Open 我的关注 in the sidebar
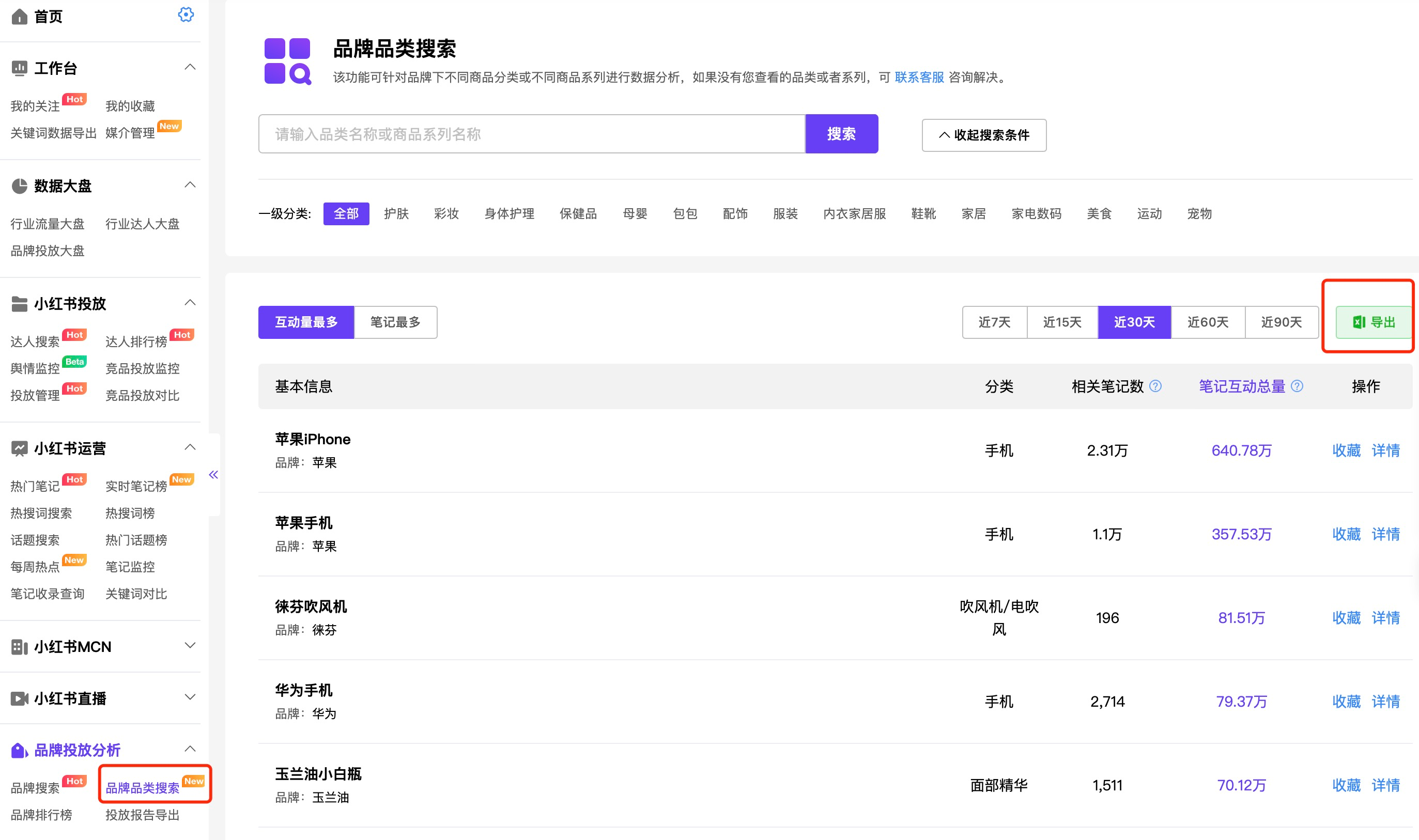Viewport: 1419px width, 840px height. pos(35,106)
